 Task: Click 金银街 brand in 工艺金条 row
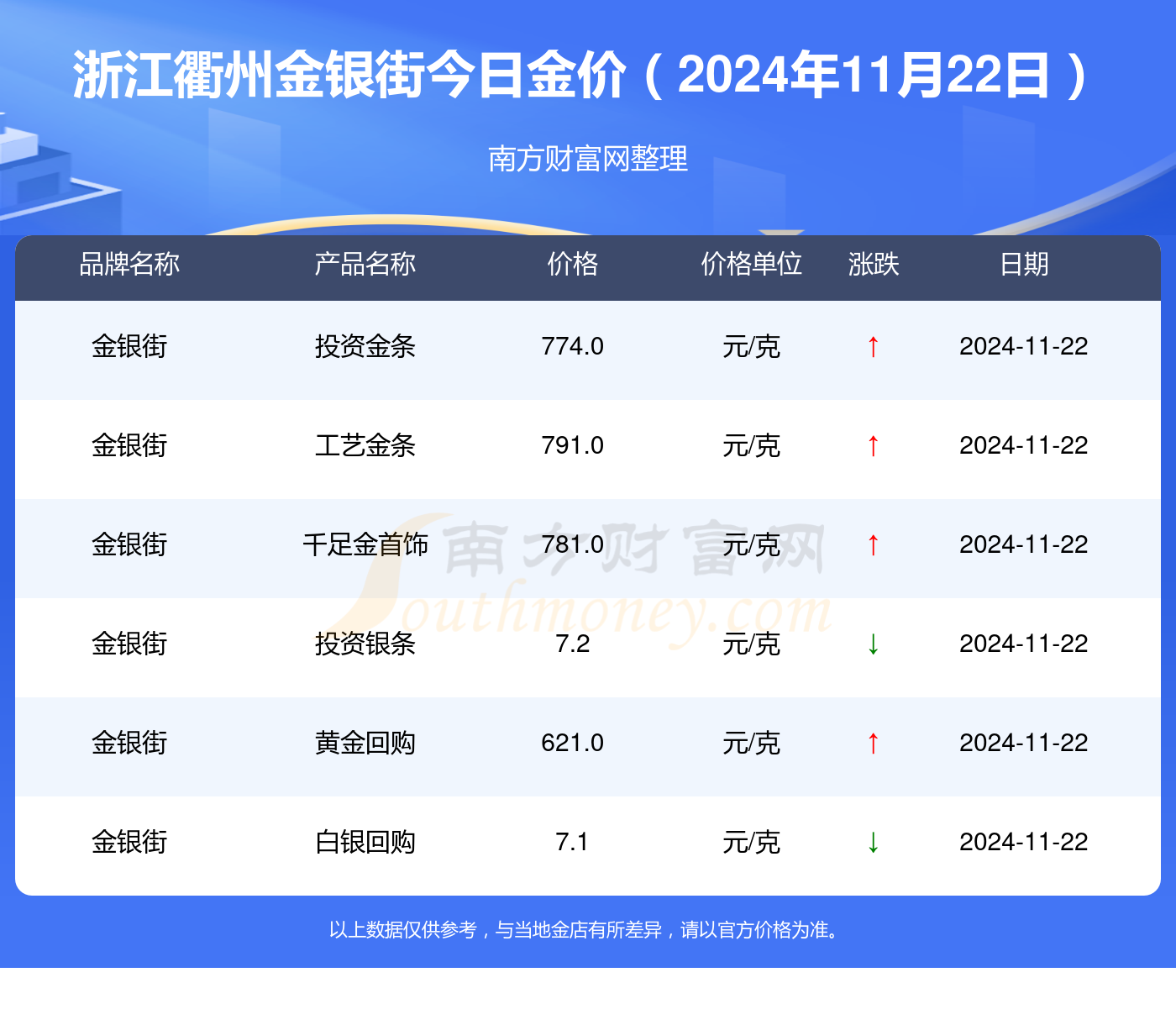(x=129, y=445)
